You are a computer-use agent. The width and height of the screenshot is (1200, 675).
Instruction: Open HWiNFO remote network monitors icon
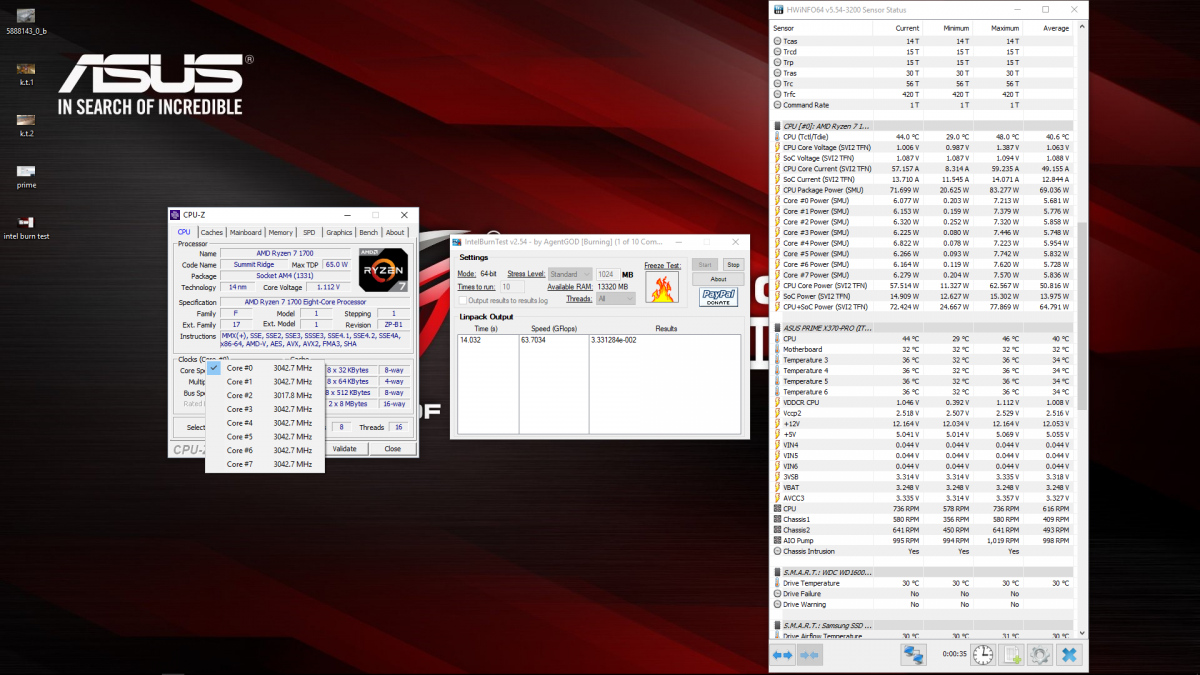tap(913, 654)
